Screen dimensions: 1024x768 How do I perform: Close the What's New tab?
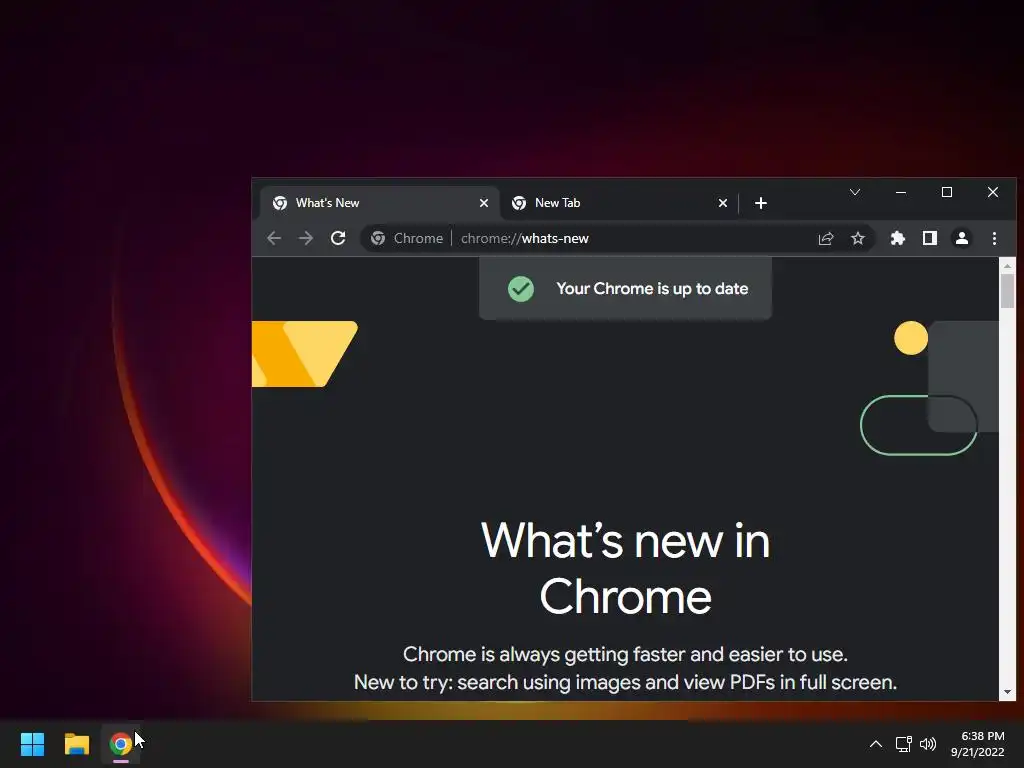(483, 203)
